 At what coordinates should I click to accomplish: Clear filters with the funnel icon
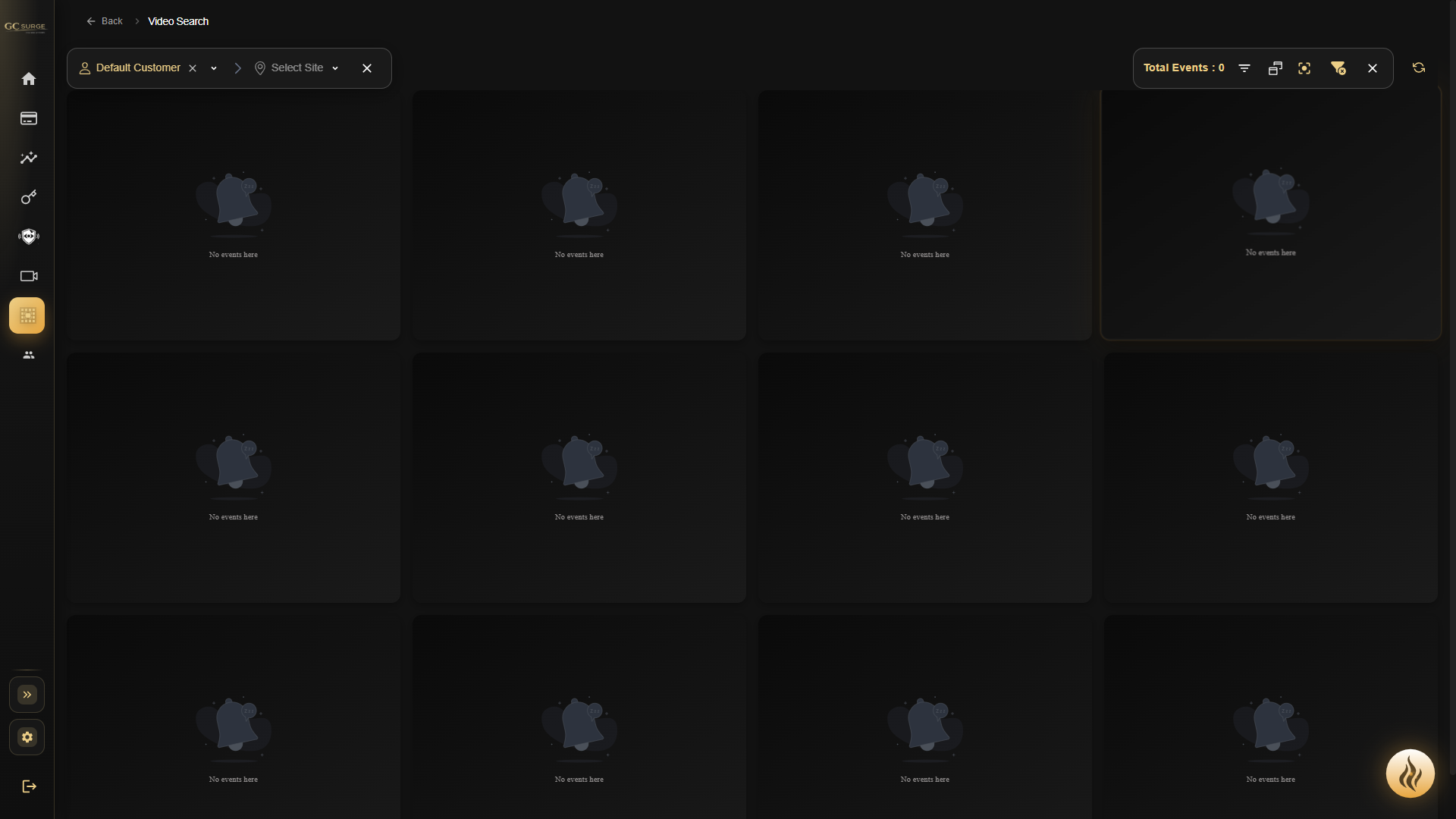(x=1338, y=68)
